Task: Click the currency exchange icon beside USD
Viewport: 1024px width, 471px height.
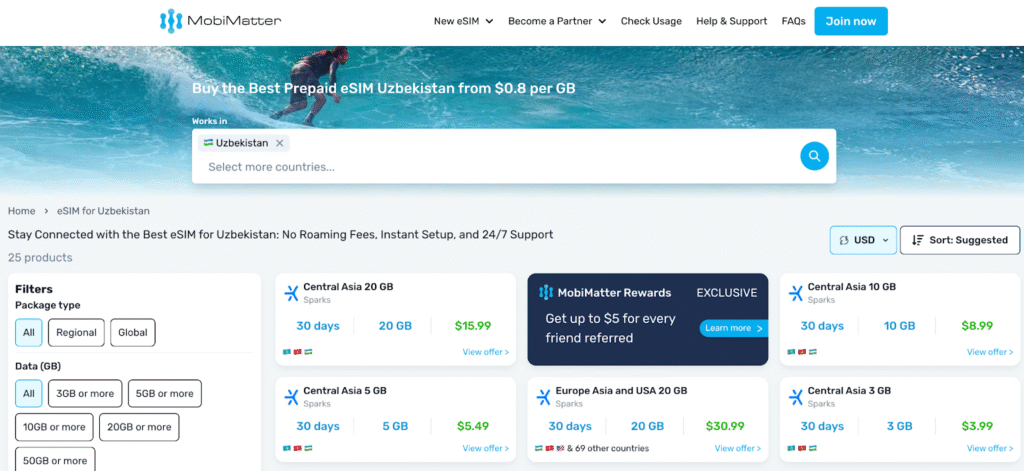Action: click(844, 240)
